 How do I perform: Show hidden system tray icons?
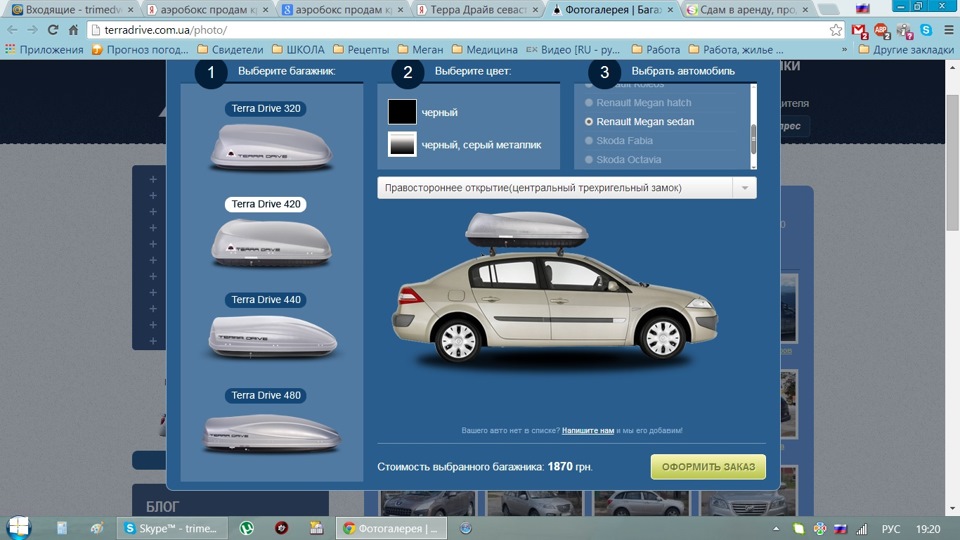point(776,528)
